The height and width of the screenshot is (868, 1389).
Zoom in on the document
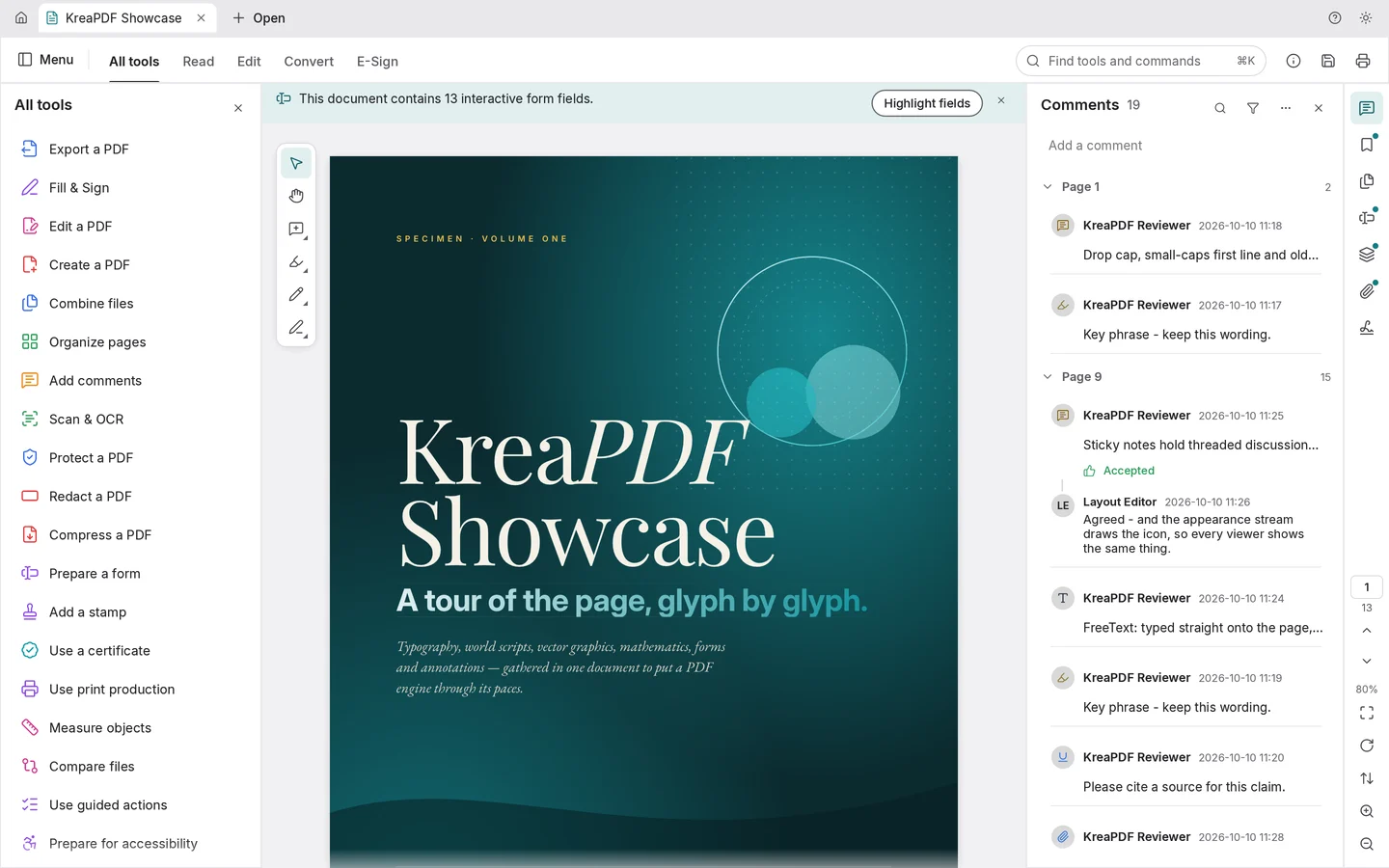click(1367, 811)
